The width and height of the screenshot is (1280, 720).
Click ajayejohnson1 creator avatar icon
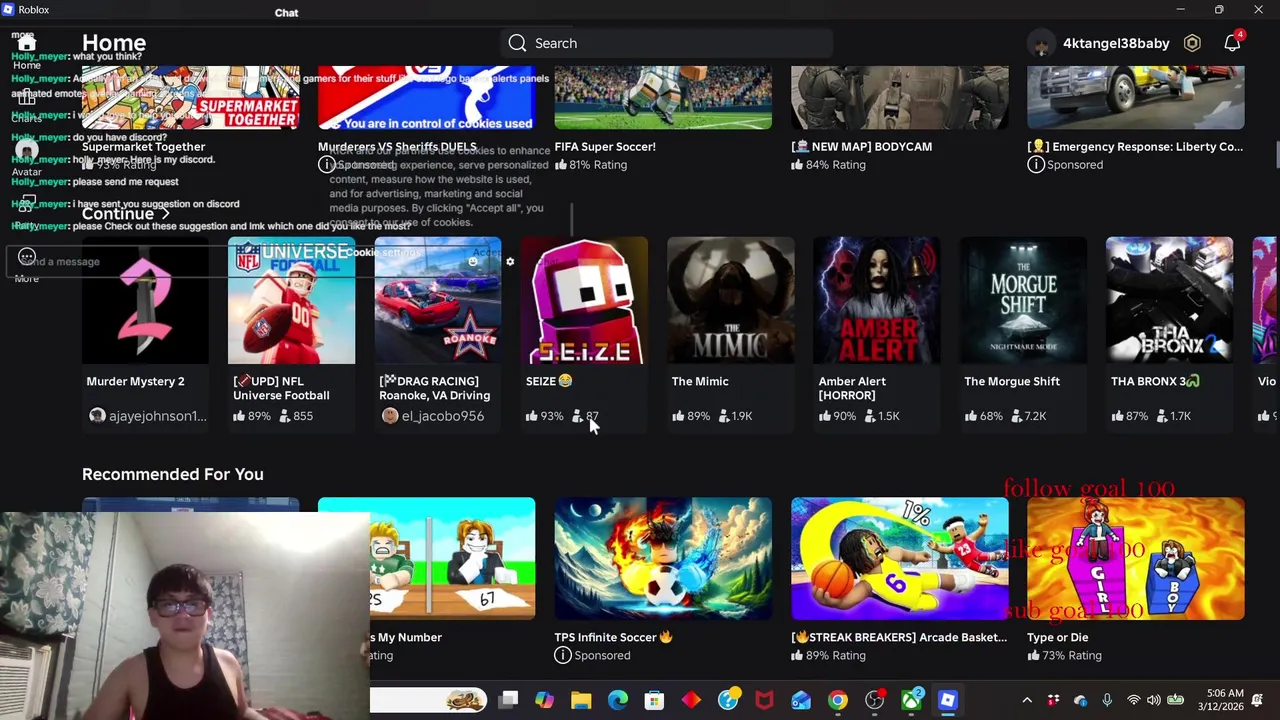[x=97, y=416]
